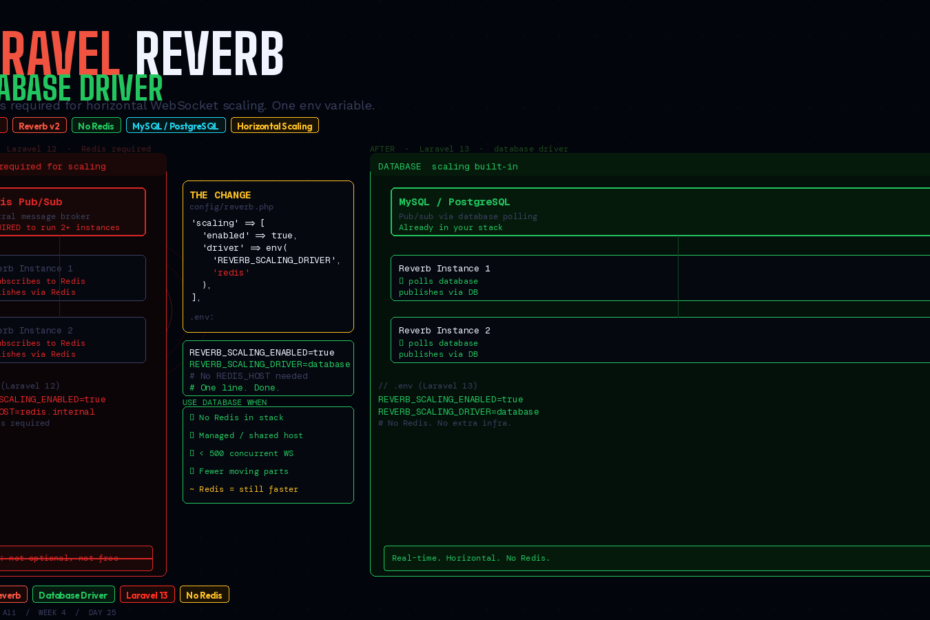Click the blue "MySQL / PostgreSQL" tag
The height and width of the screenshot is (620, 930).
point(176,126)
